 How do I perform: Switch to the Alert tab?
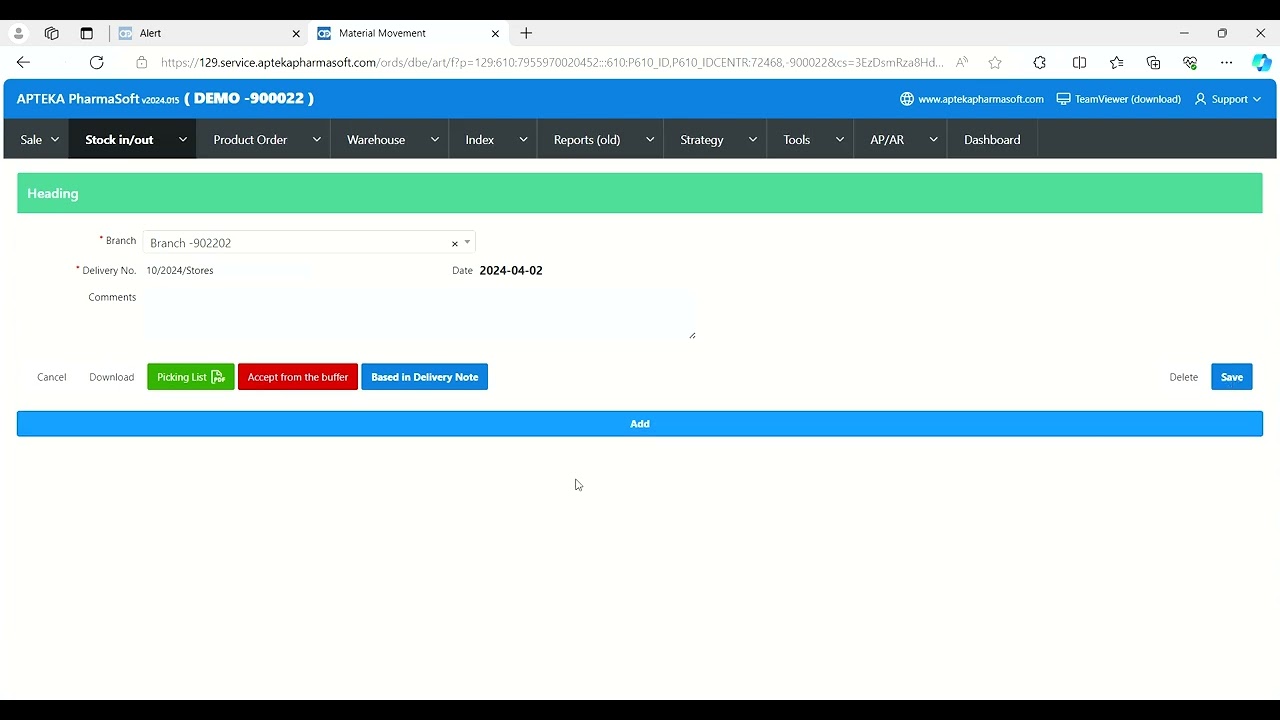pos(209,33)
